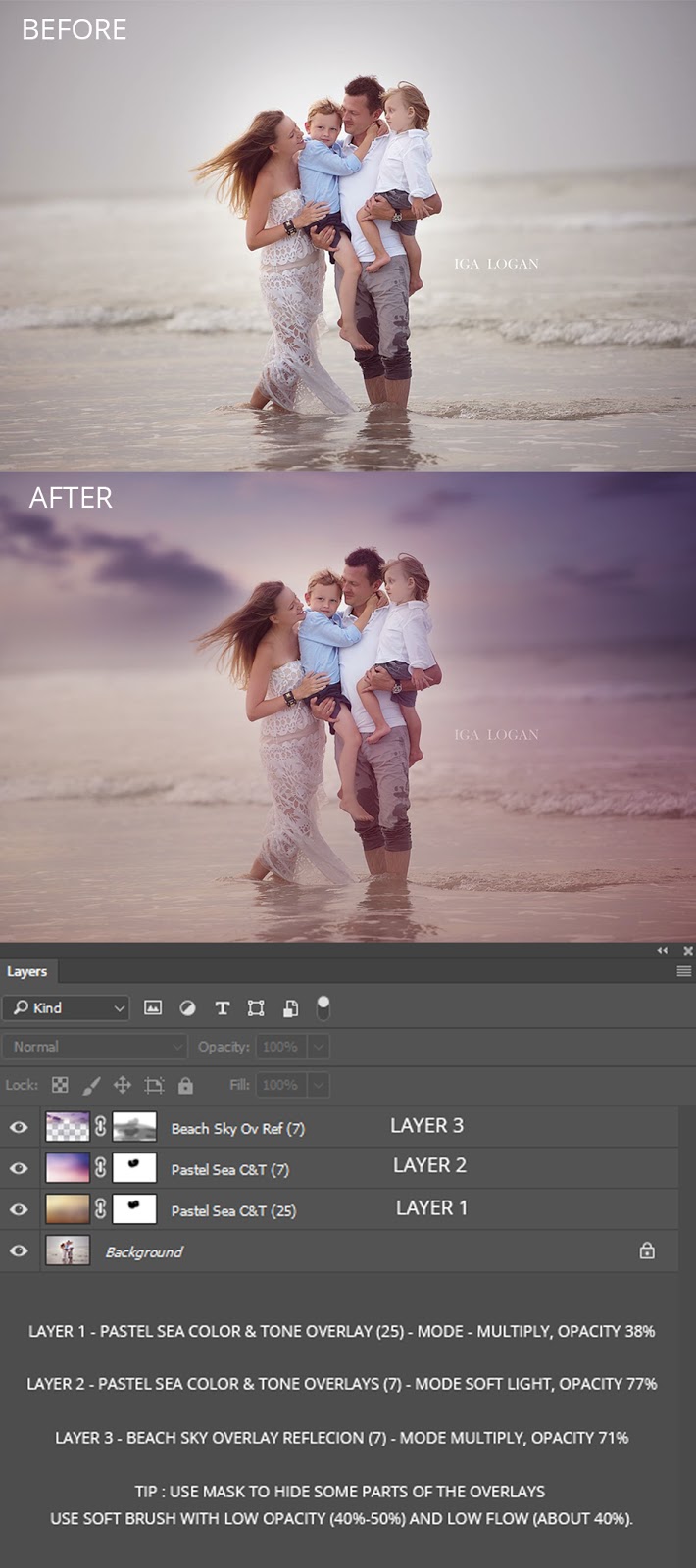Click the lock all padlock icon
Viewport: 696px width, 1568px height.
[x=185, y=1085]
